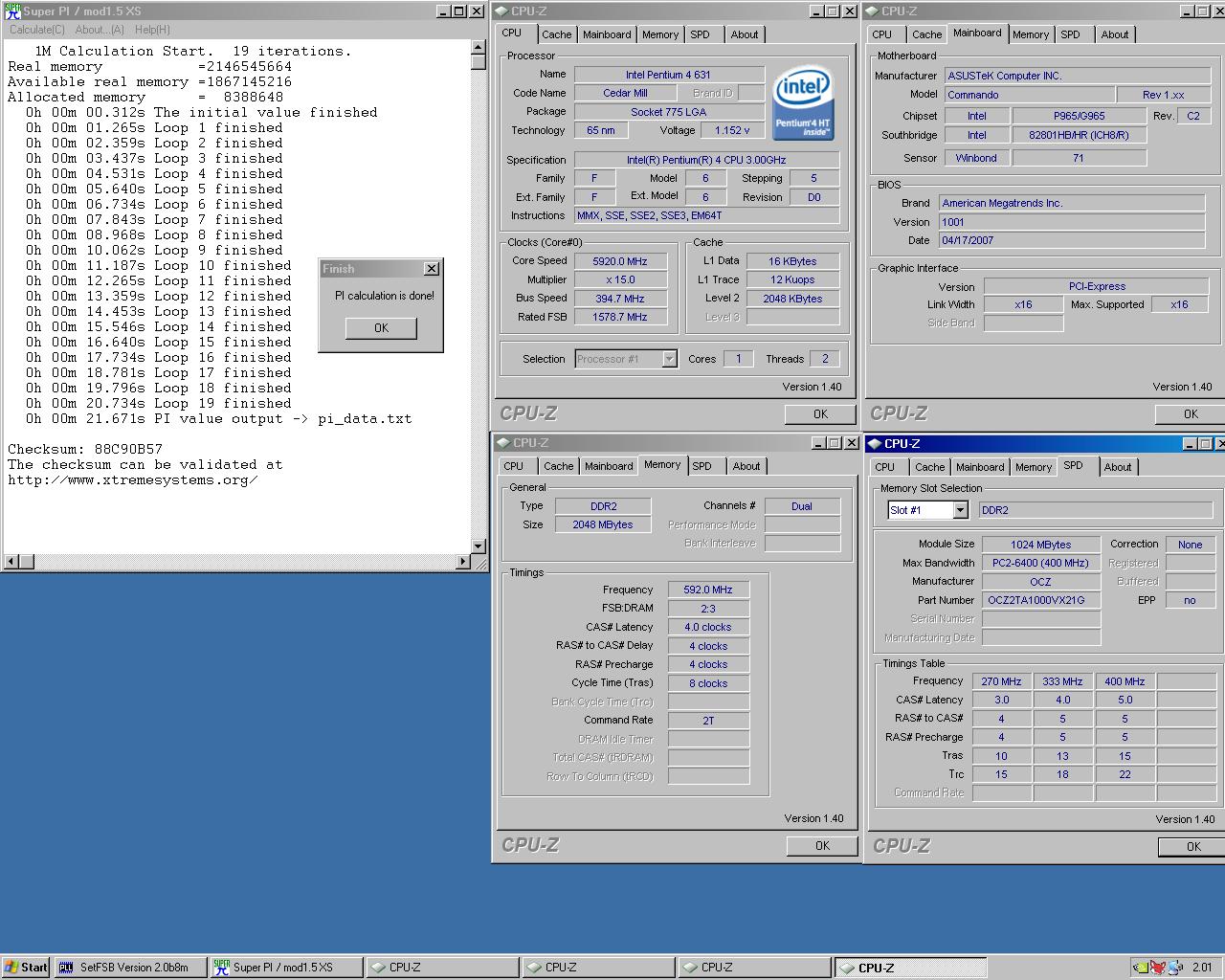Image resolution: width=1225 pixels, height=980 pixels.
Task: Open the Windows Start button
Action: [26, 968]
